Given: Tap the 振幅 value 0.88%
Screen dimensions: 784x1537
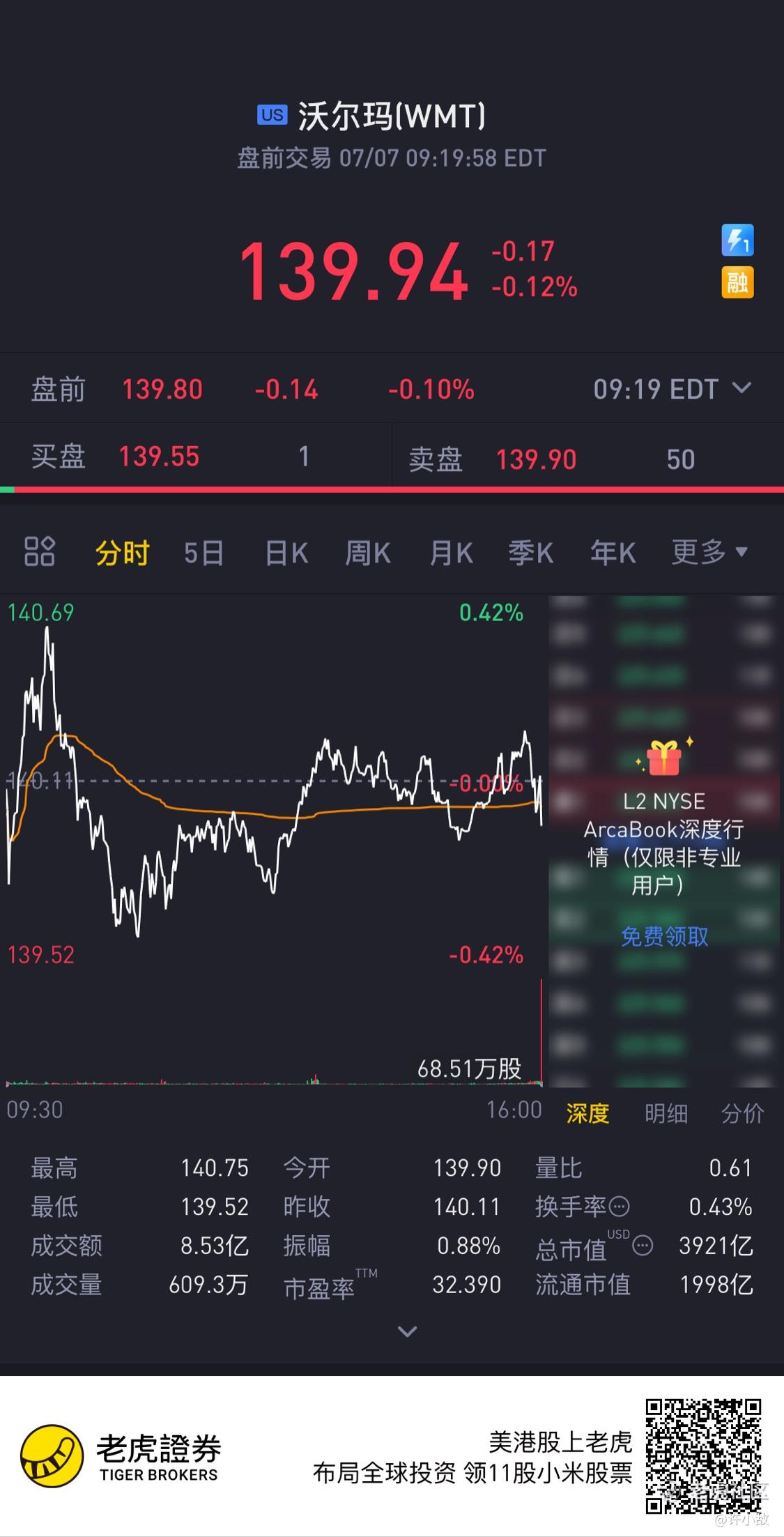Looking at the screenshot, I should click(469, 1246).
